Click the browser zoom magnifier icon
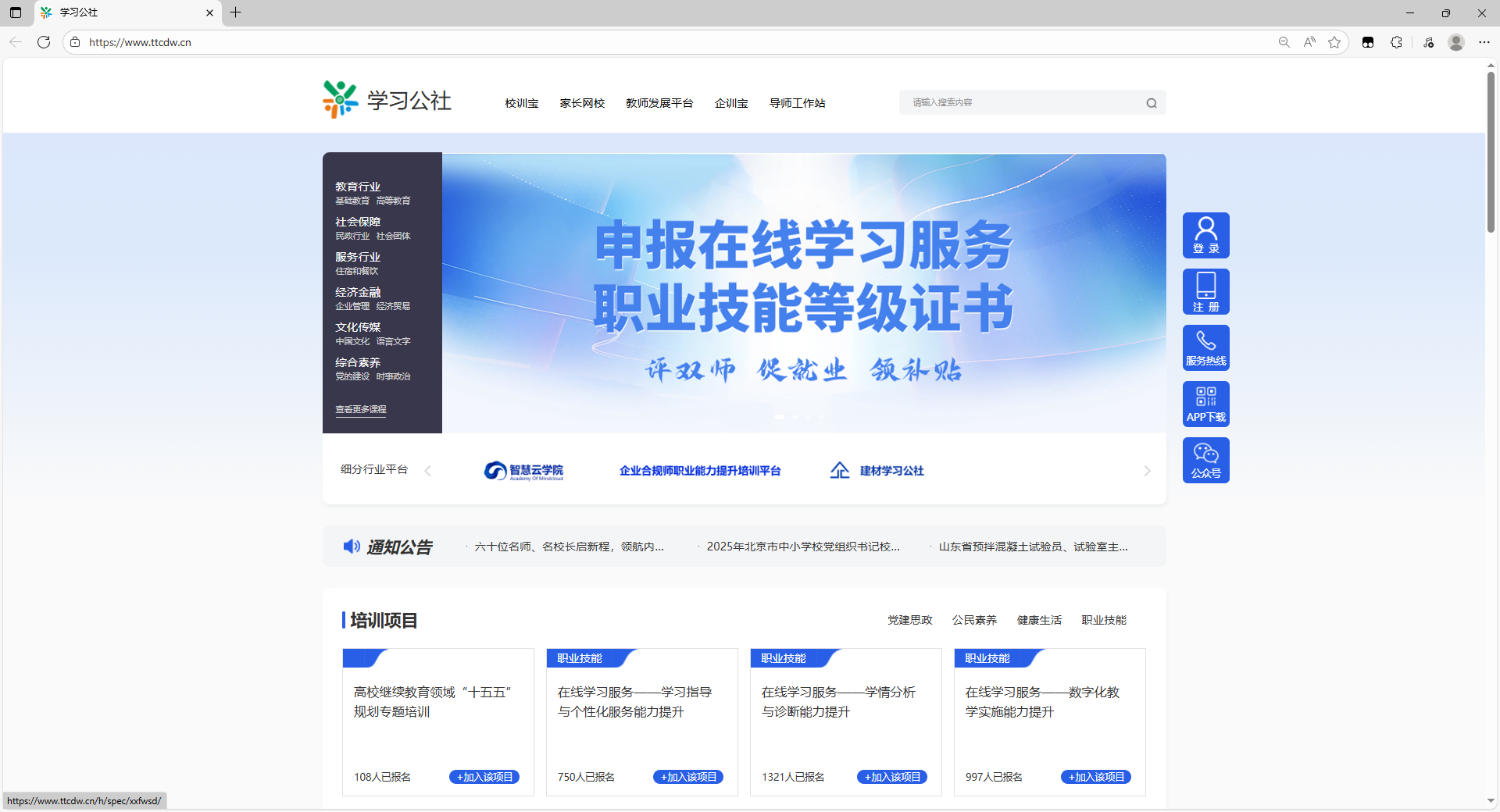1500x812 pixels. coord(1284,42)
